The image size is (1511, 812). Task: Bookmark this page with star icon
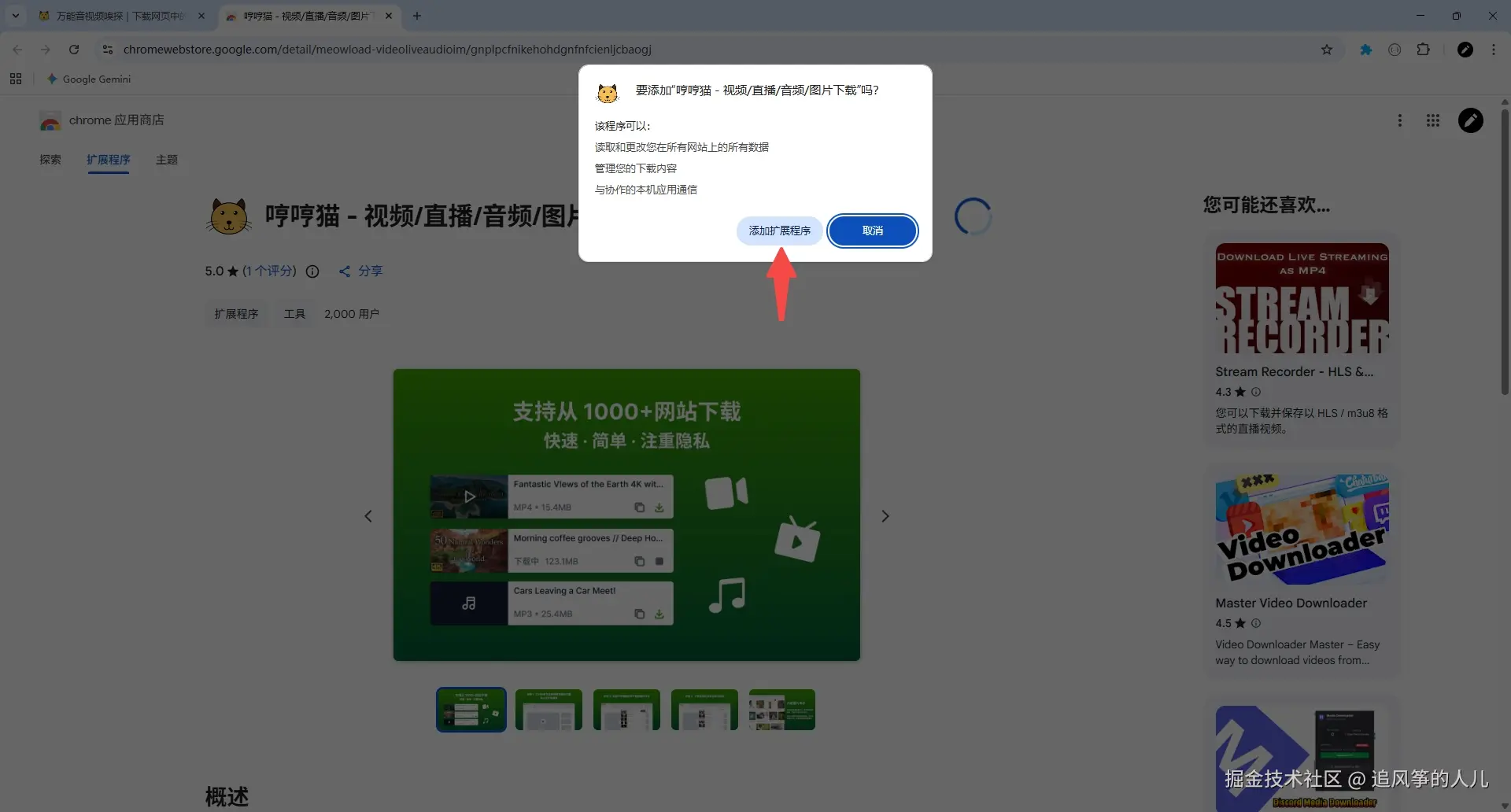click(1327, 50)
